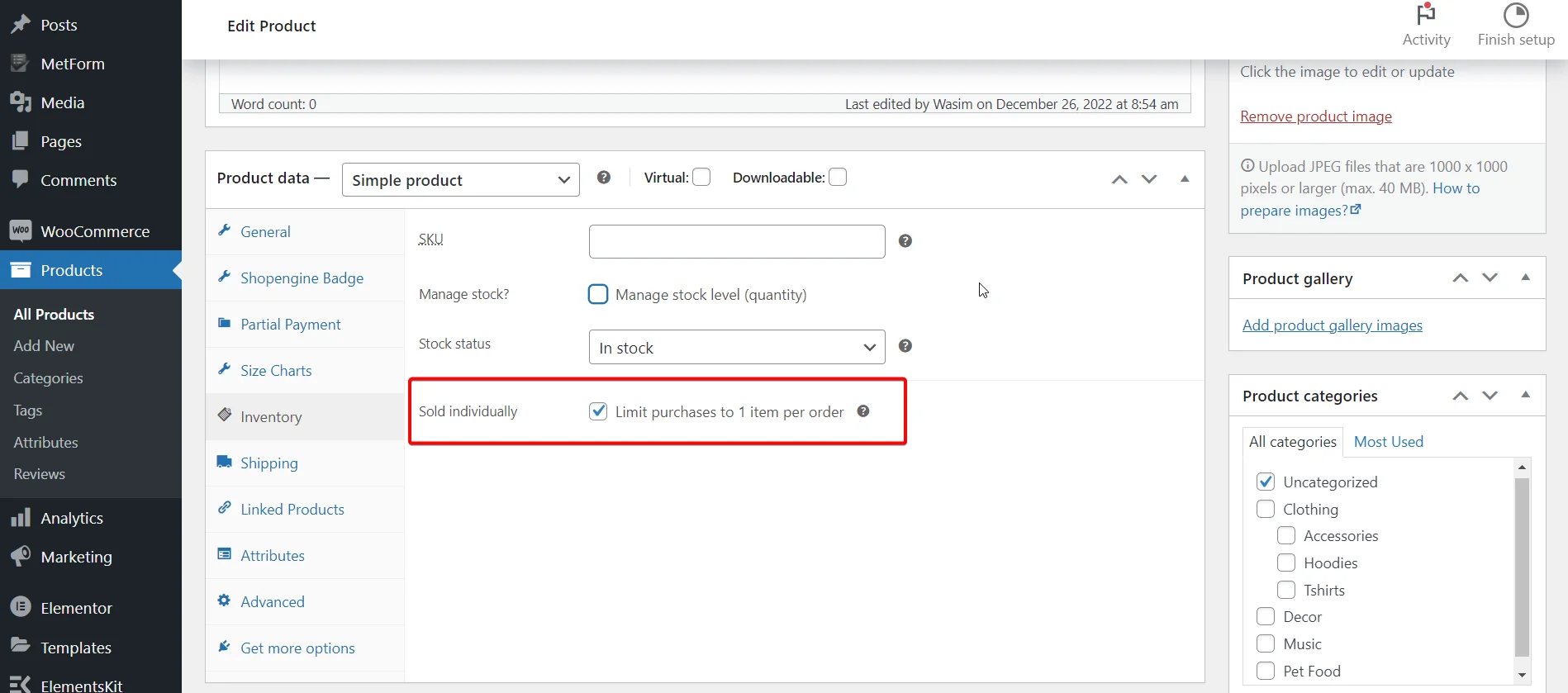Image resolution: width=1568 pixels, height=693 pixels.
Task: Click help icon next to product type
Action: (604, 178)
